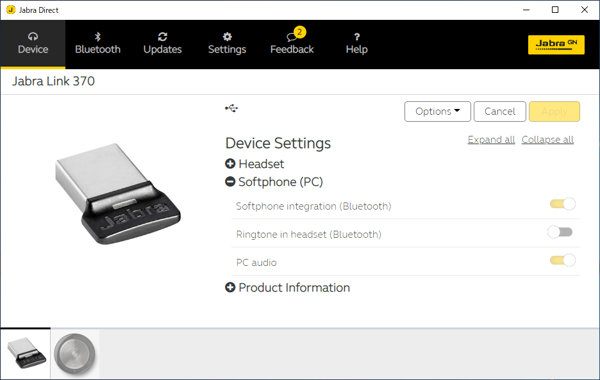Switch to the Bluetooth tab
The width and height of the screenshot is (600, 380).
tap(98, 44)
